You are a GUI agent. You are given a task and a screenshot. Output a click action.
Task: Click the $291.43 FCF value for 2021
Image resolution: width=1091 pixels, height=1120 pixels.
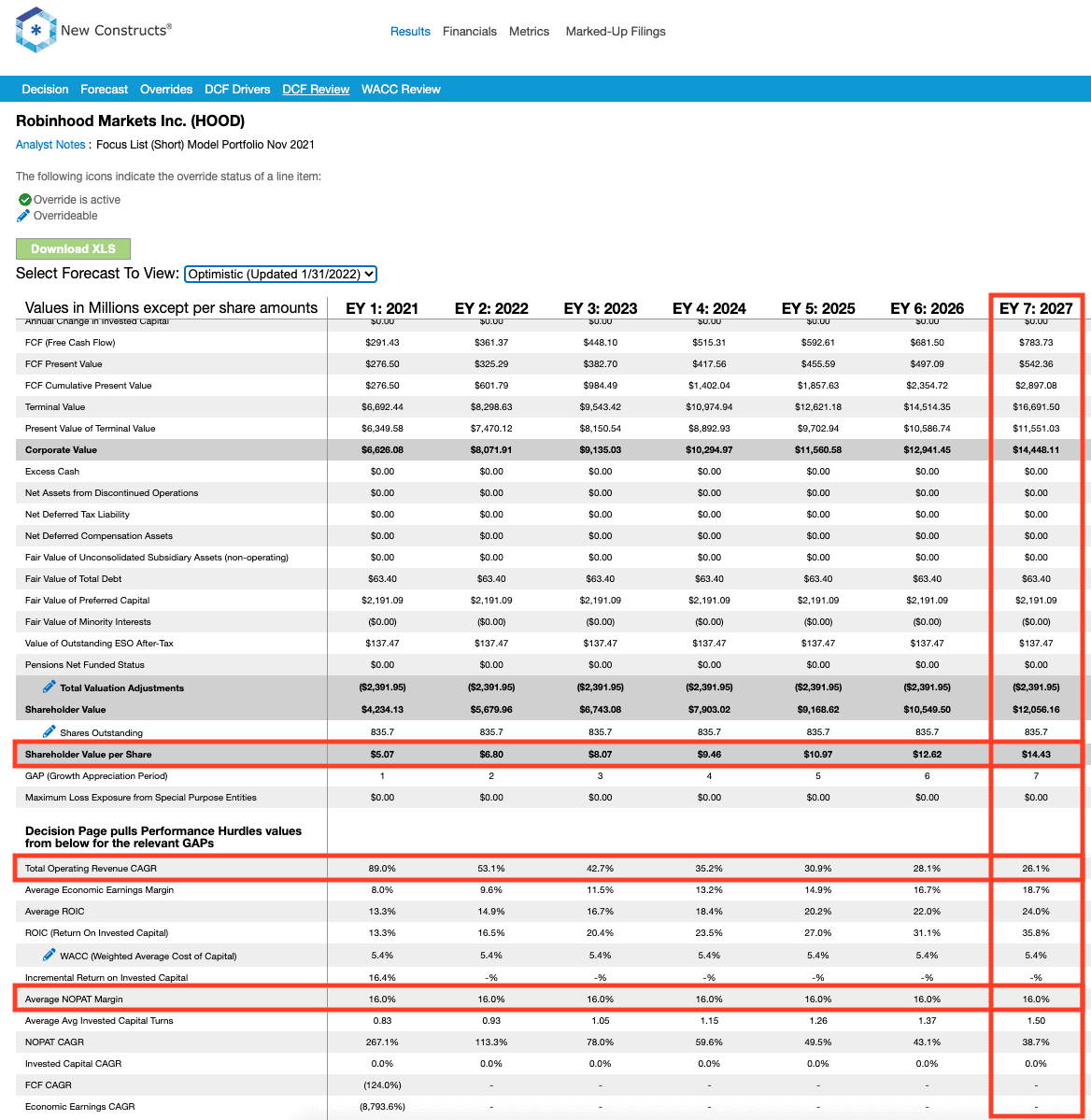382,343
